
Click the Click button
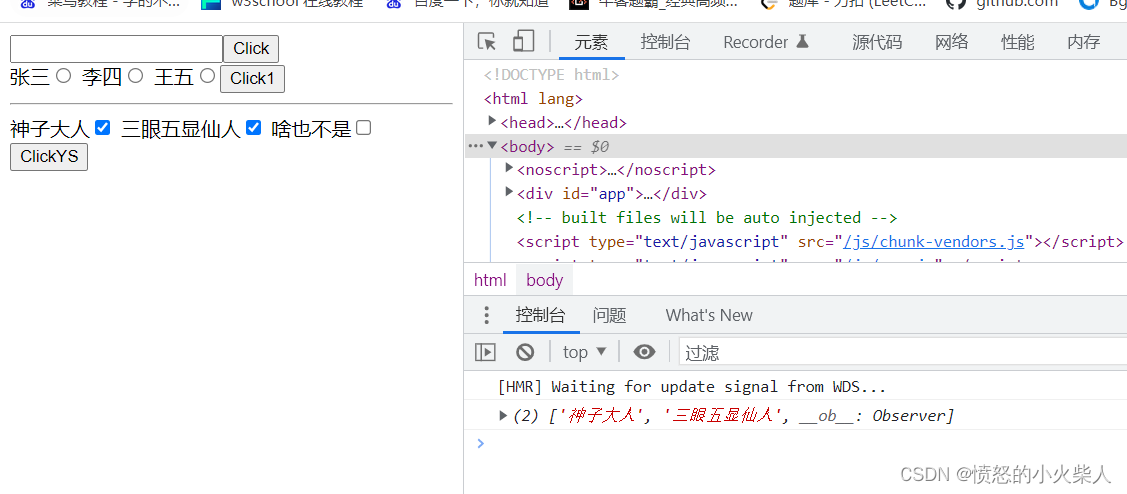[251, 49]
